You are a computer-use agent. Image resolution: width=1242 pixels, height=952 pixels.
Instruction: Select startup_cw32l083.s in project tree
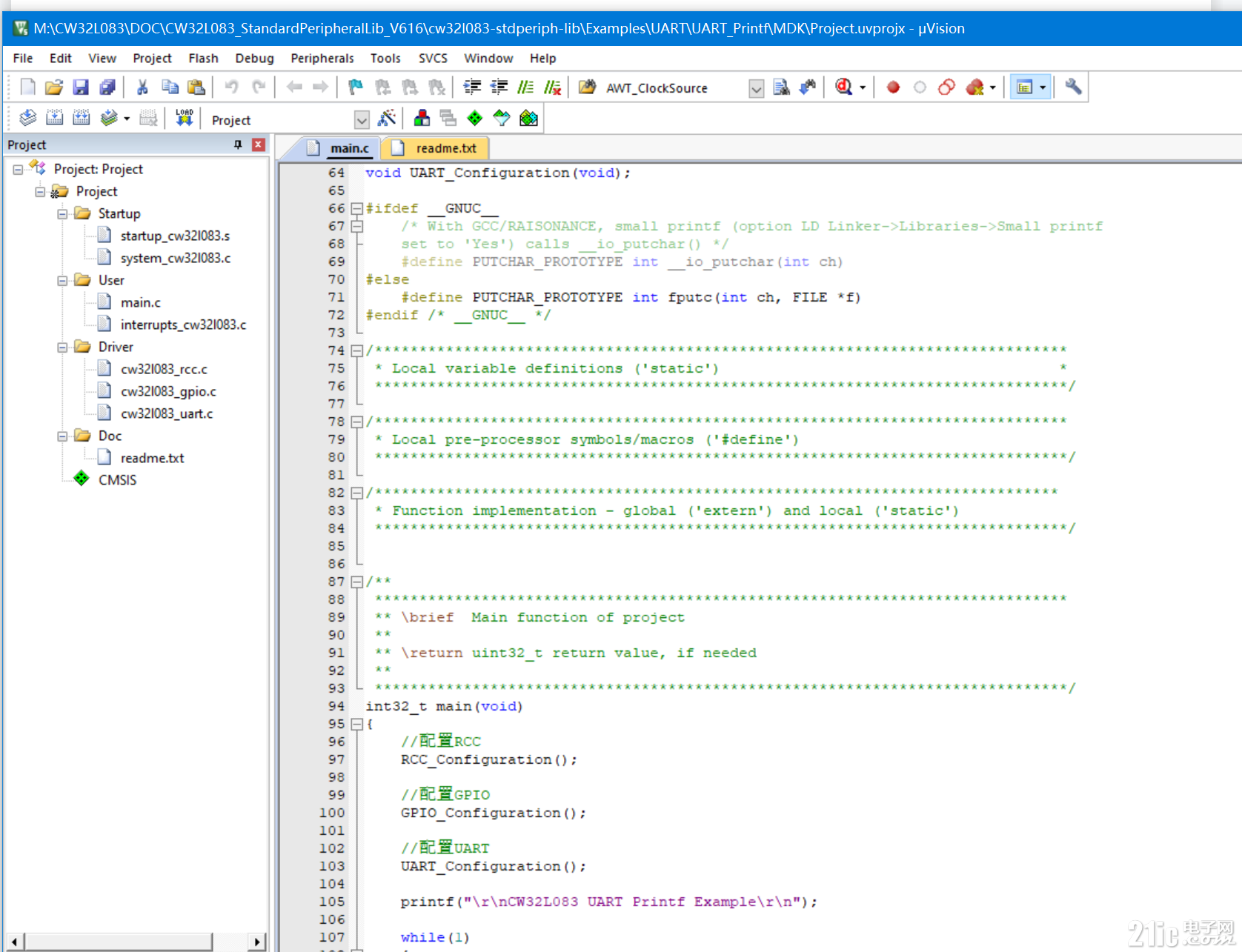tap(175, 236)
